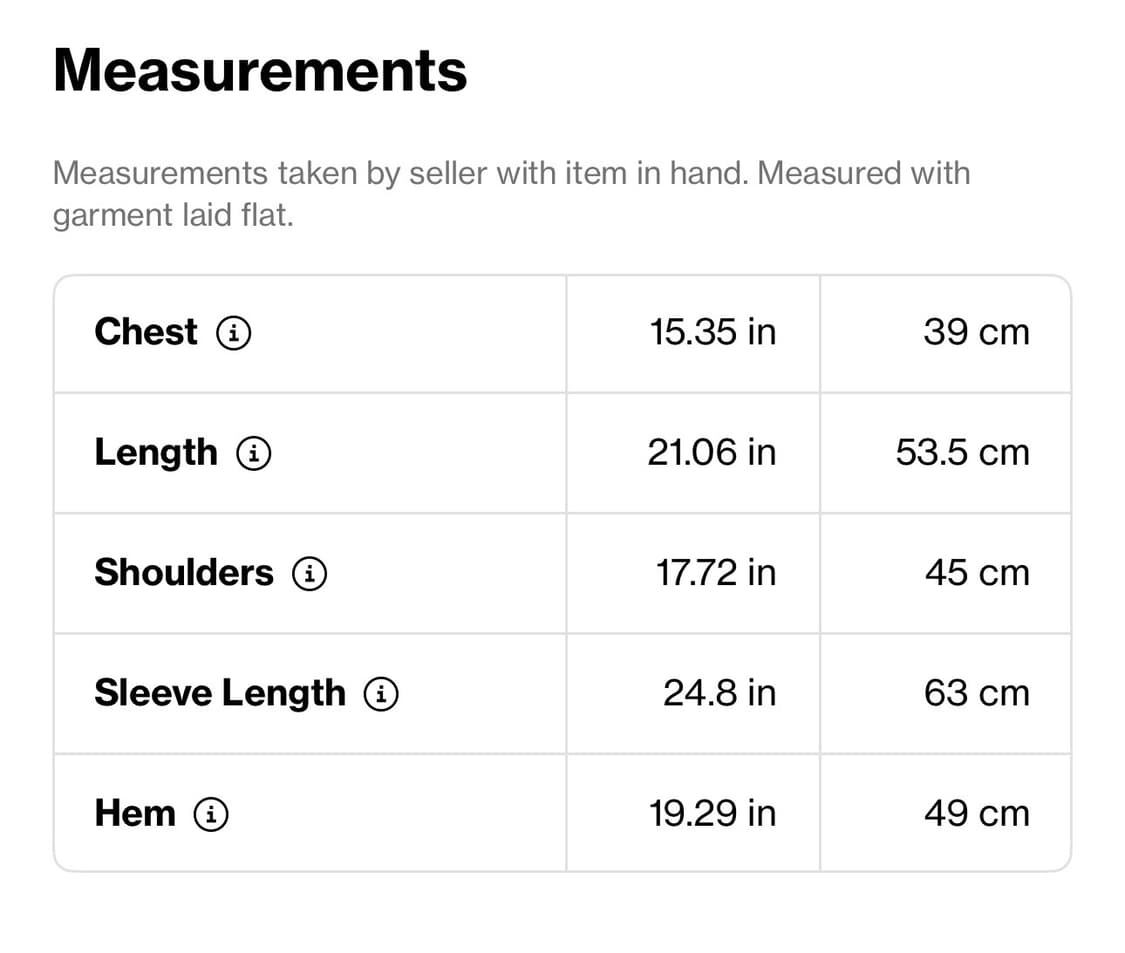Viewport: 1125px width, 953px height.
Task: Click the 63 cm sleeve length value
Action: (x=976, y=693)
